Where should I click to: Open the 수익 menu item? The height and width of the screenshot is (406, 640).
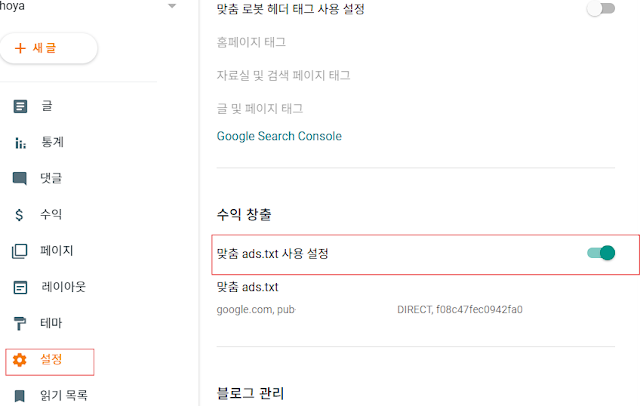click(x=51, y=215)
